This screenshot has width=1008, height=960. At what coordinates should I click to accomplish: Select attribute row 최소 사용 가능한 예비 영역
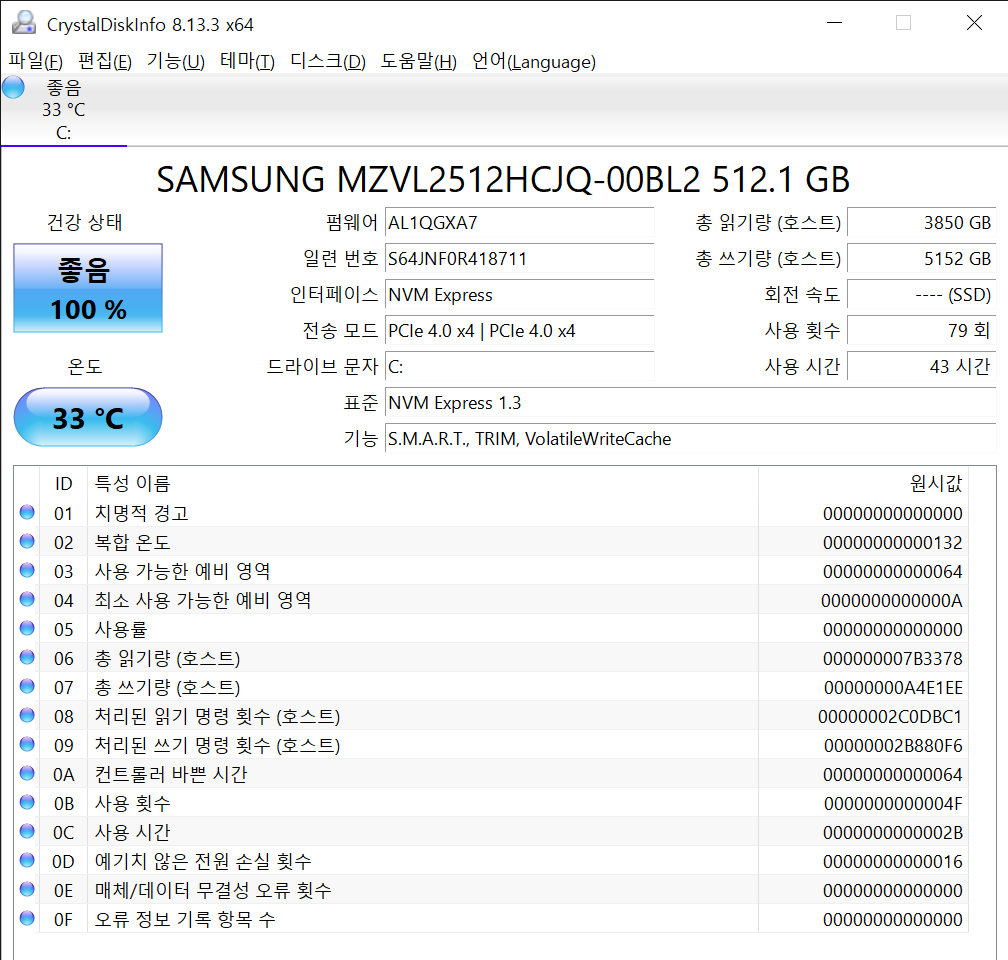[491, 600]
